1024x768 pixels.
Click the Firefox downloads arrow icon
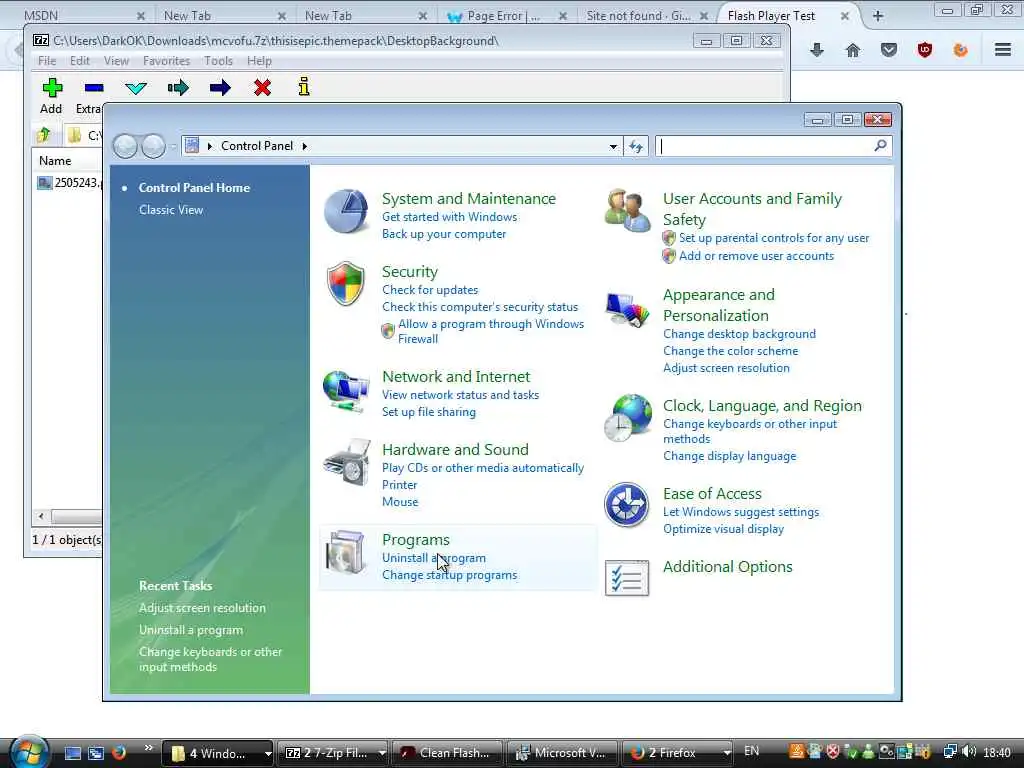tap(817, 50)
